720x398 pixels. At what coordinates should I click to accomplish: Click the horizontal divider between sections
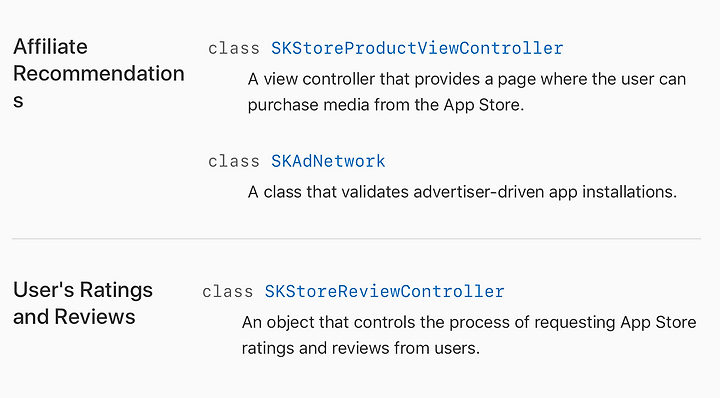(356, 239)
